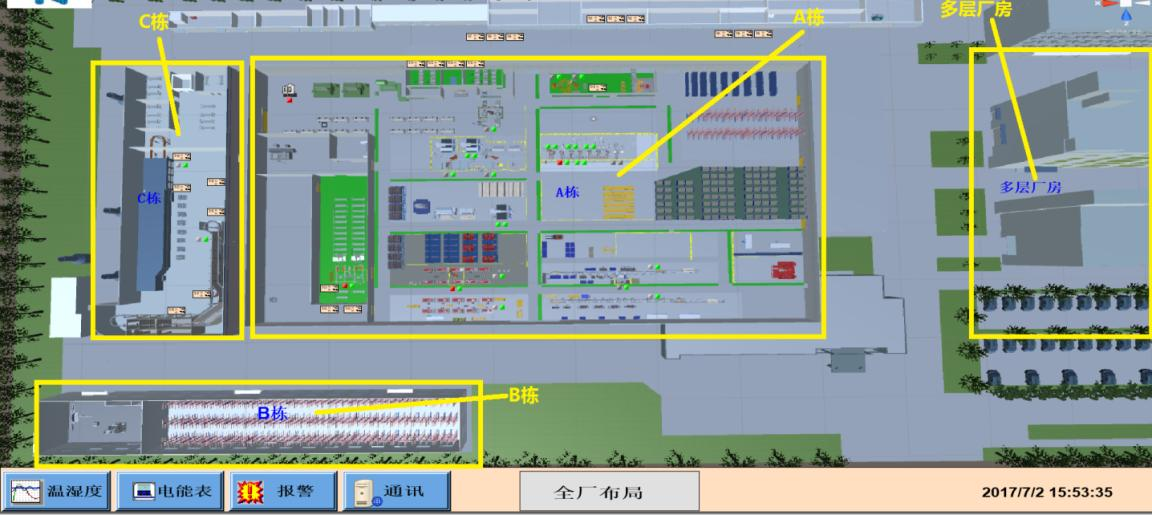The height and width of the screenshot is (515, 1152).
Task: Click the yellow C栋 callout label at top
Action: [x=153, y=22]
